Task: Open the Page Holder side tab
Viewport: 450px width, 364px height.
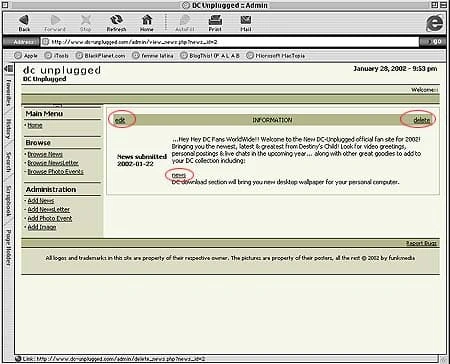Action: pos(9,247)
